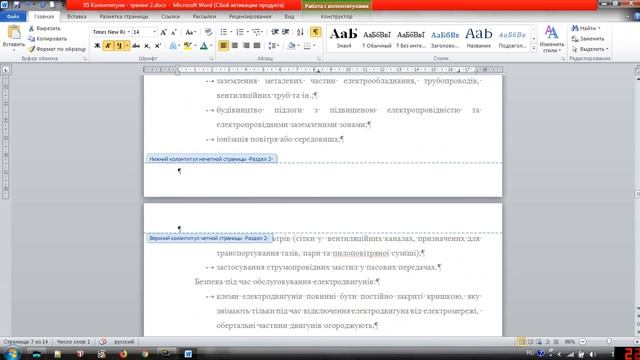Switch to Web Layout view in the status bar
This screenshot has height=360, width=640.
coord(539,342)
